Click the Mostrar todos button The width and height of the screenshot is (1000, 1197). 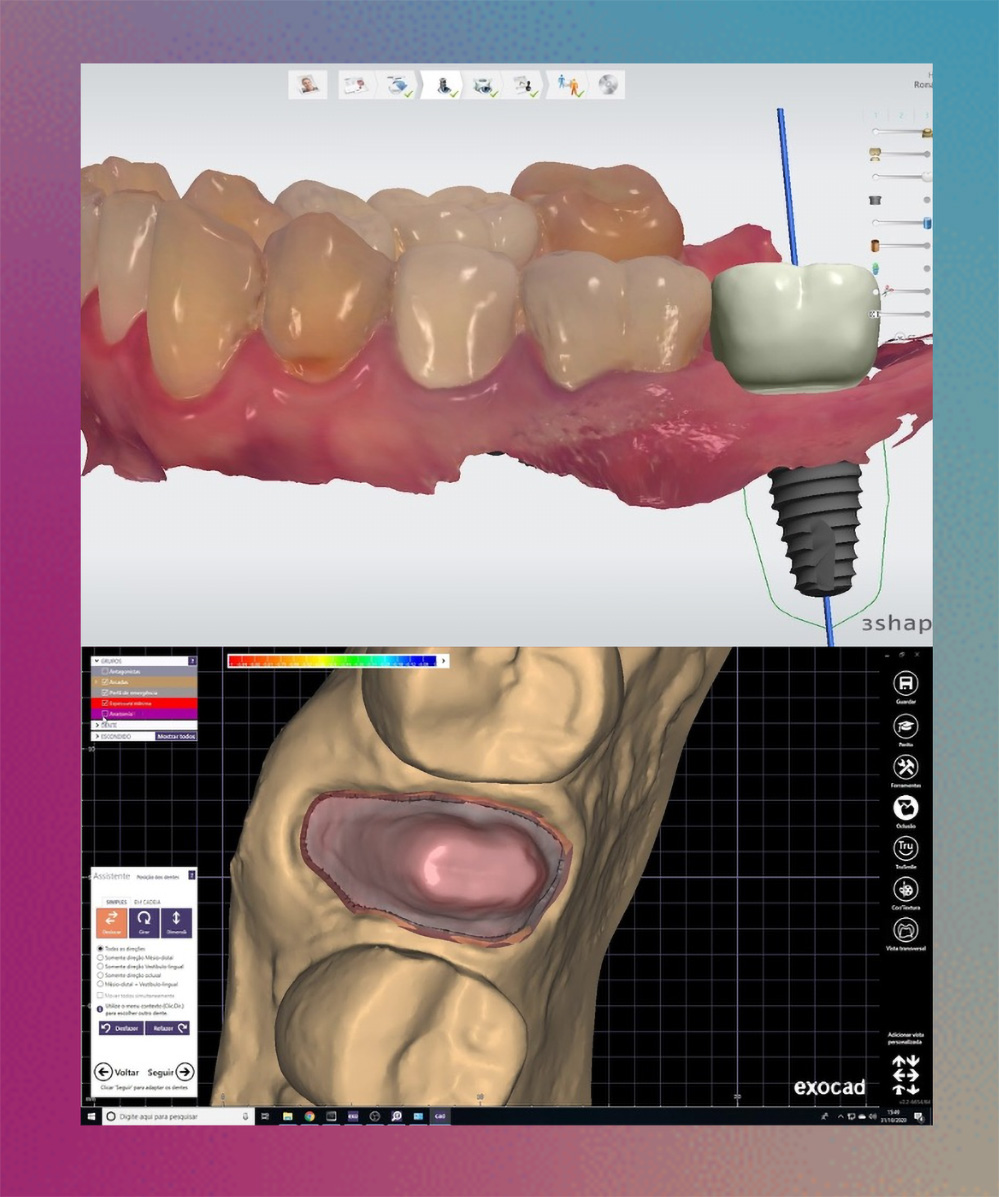(176, 736)
